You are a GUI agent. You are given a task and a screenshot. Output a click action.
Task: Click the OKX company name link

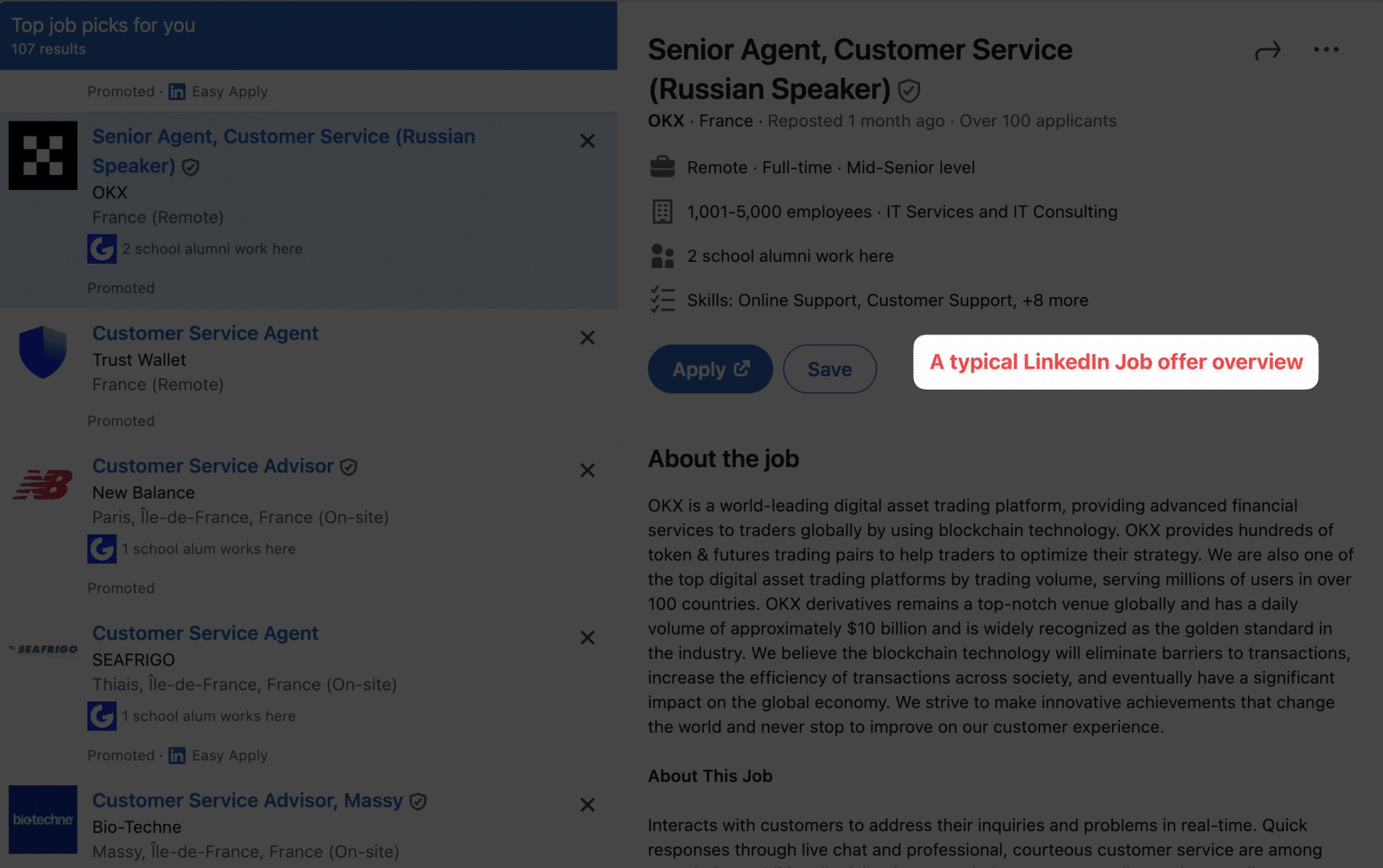(x=665, y=121)
